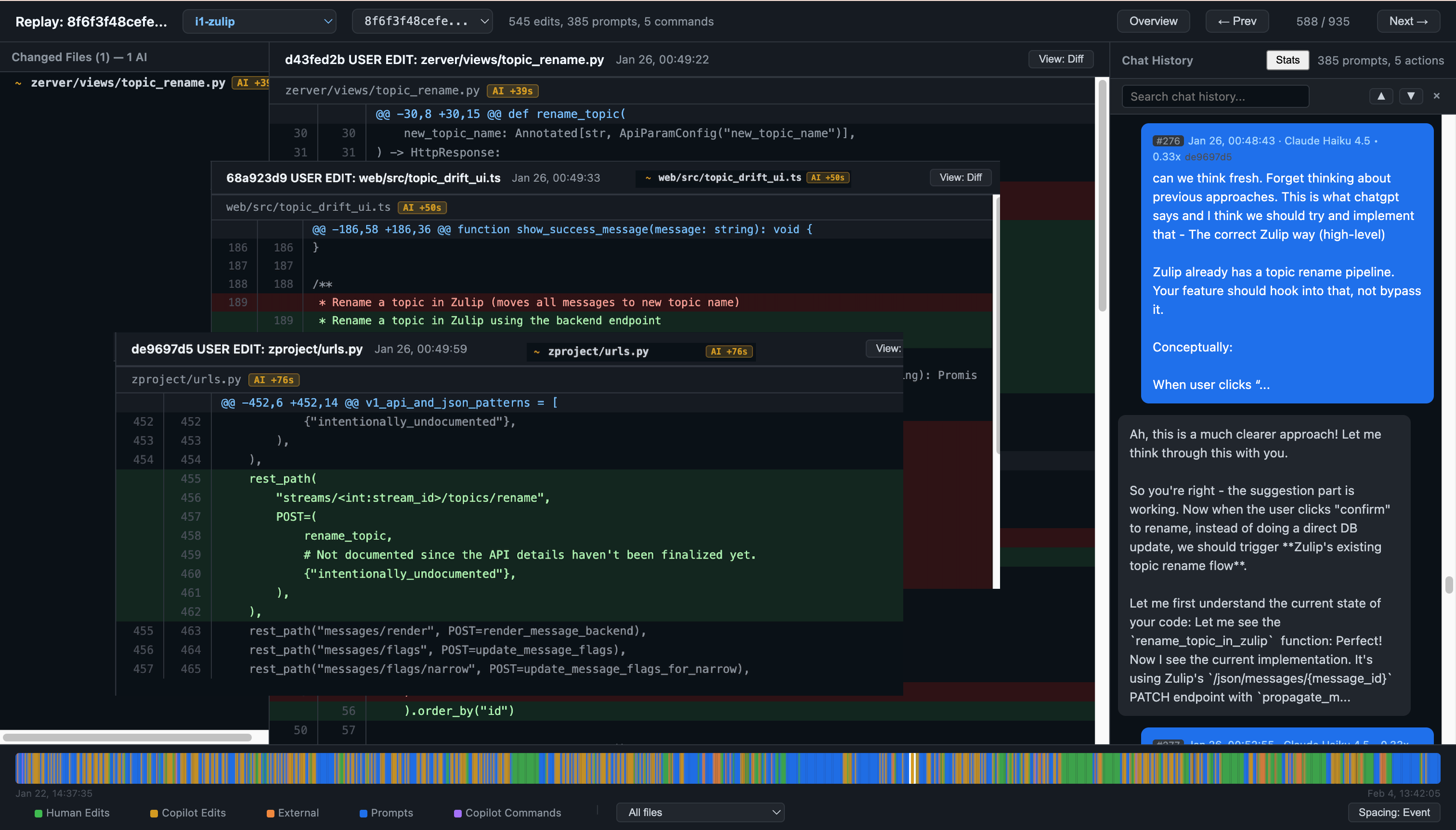
Task: Click the 588 / 935 event counter
Action: point(1323,22)
